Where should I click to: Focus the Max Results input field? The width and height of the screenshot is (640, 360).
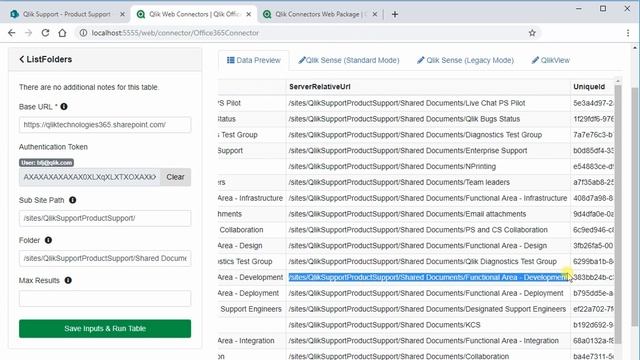(105, 298)
